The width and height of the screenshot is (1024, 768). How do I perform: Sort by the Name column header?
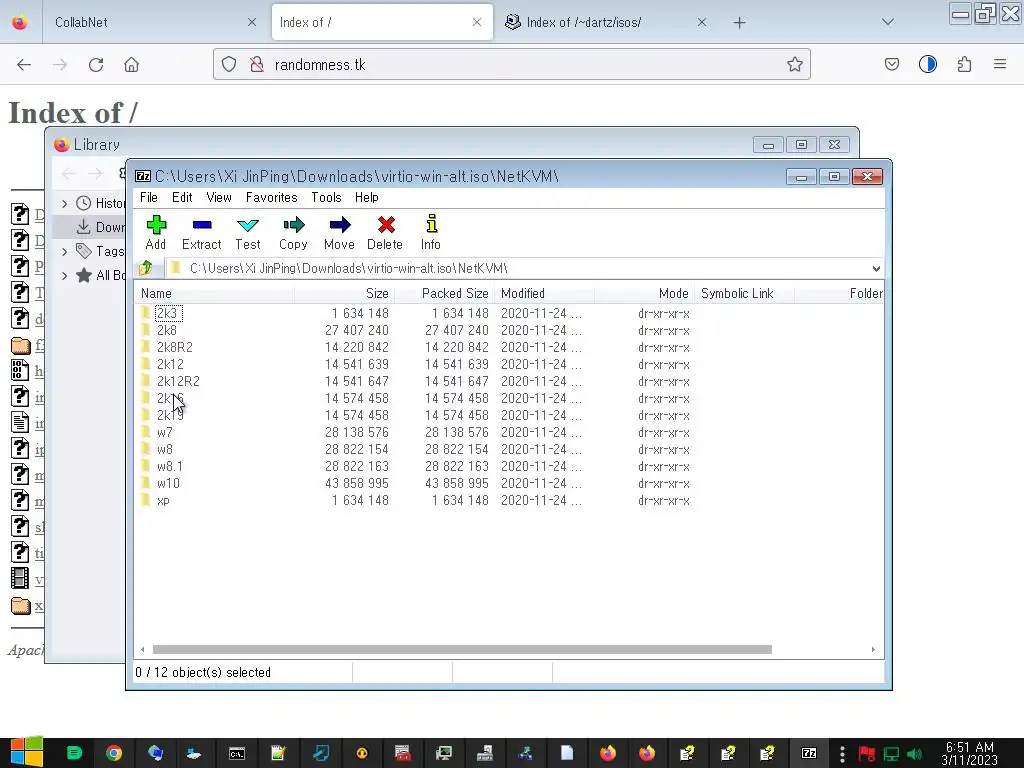pos(214,293)
